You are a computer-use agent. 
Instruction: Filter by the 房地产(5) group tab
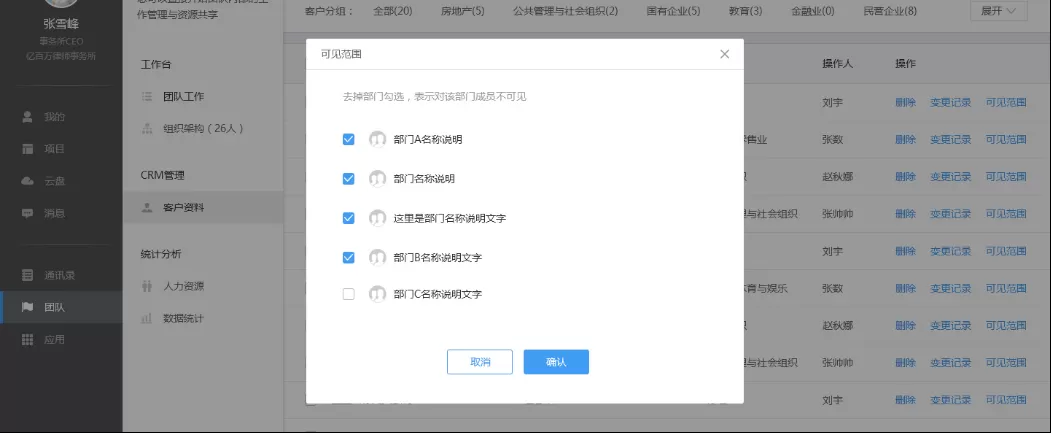tap(462, 11)
